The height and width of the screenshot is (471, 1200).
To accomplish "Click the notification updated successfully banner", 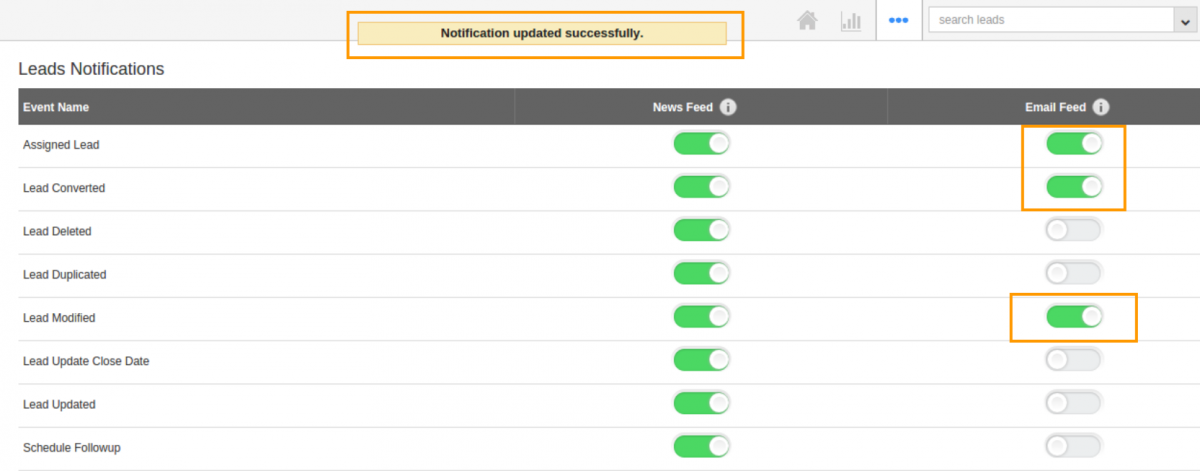I will pos(542,34).
